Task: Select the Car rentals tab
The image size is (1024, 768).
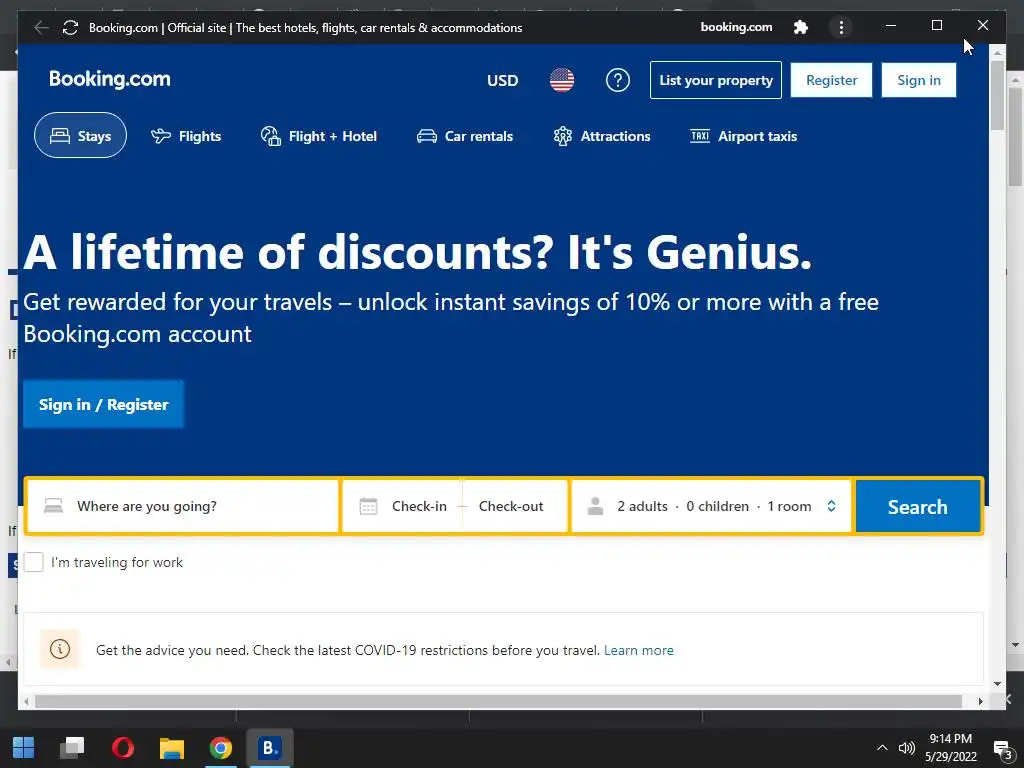Action: click(x=465, y=136)
